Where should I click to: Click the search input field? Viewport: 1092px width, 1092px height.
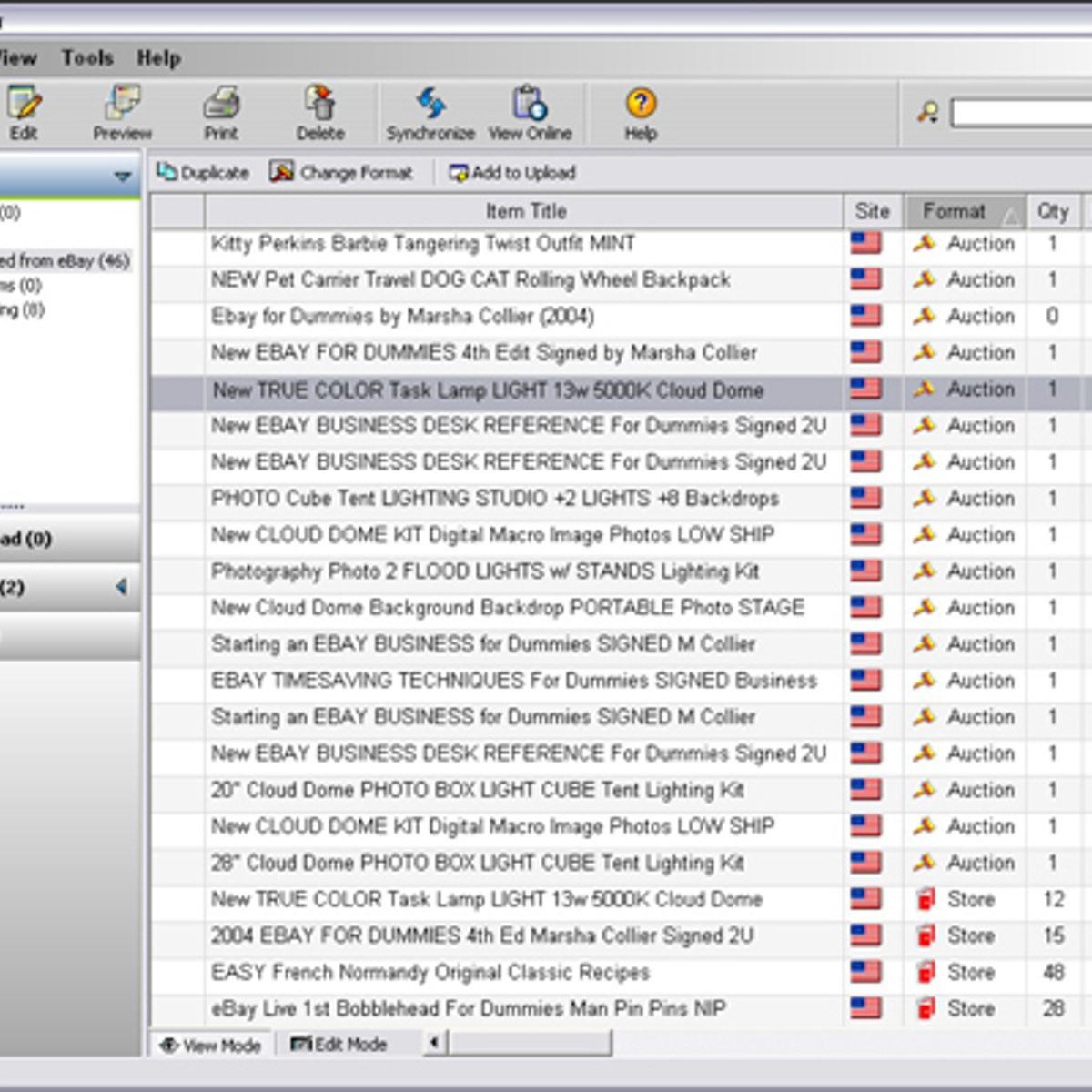[1021, 113]
